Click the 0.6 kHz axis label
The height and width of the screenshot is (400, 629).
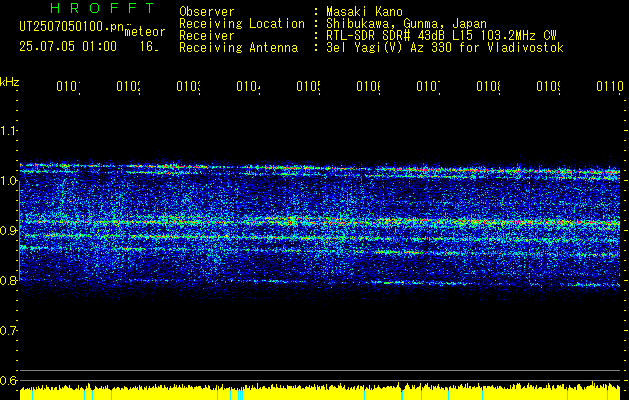click(x=8, y=380)
